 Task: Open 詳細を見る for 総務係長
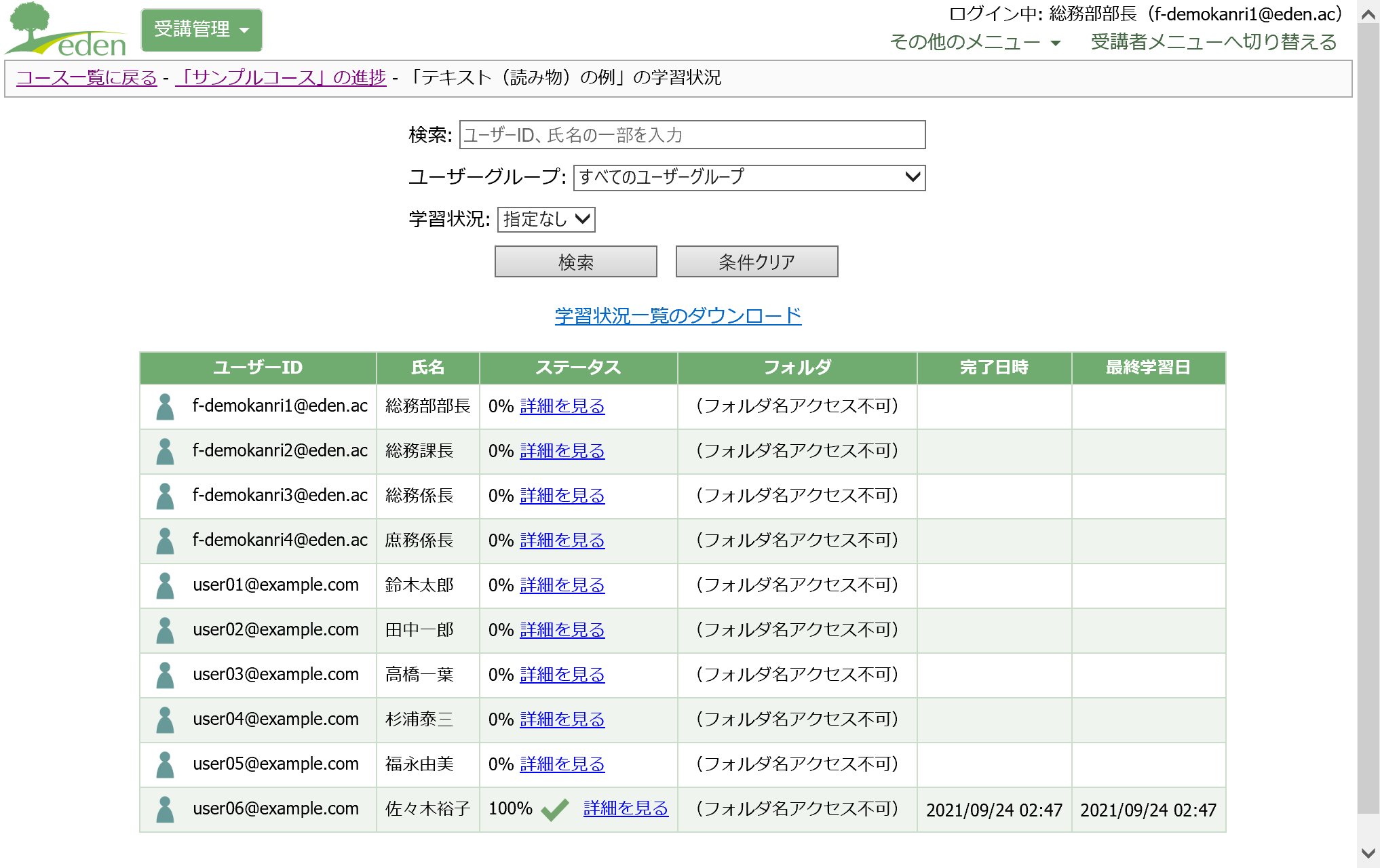coord(562,496)
